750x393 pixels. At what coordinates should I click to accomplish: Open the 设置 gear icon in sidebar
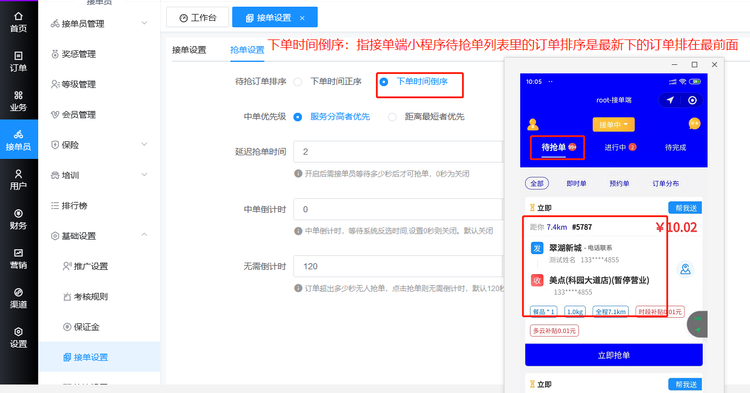tap(18, 338)
